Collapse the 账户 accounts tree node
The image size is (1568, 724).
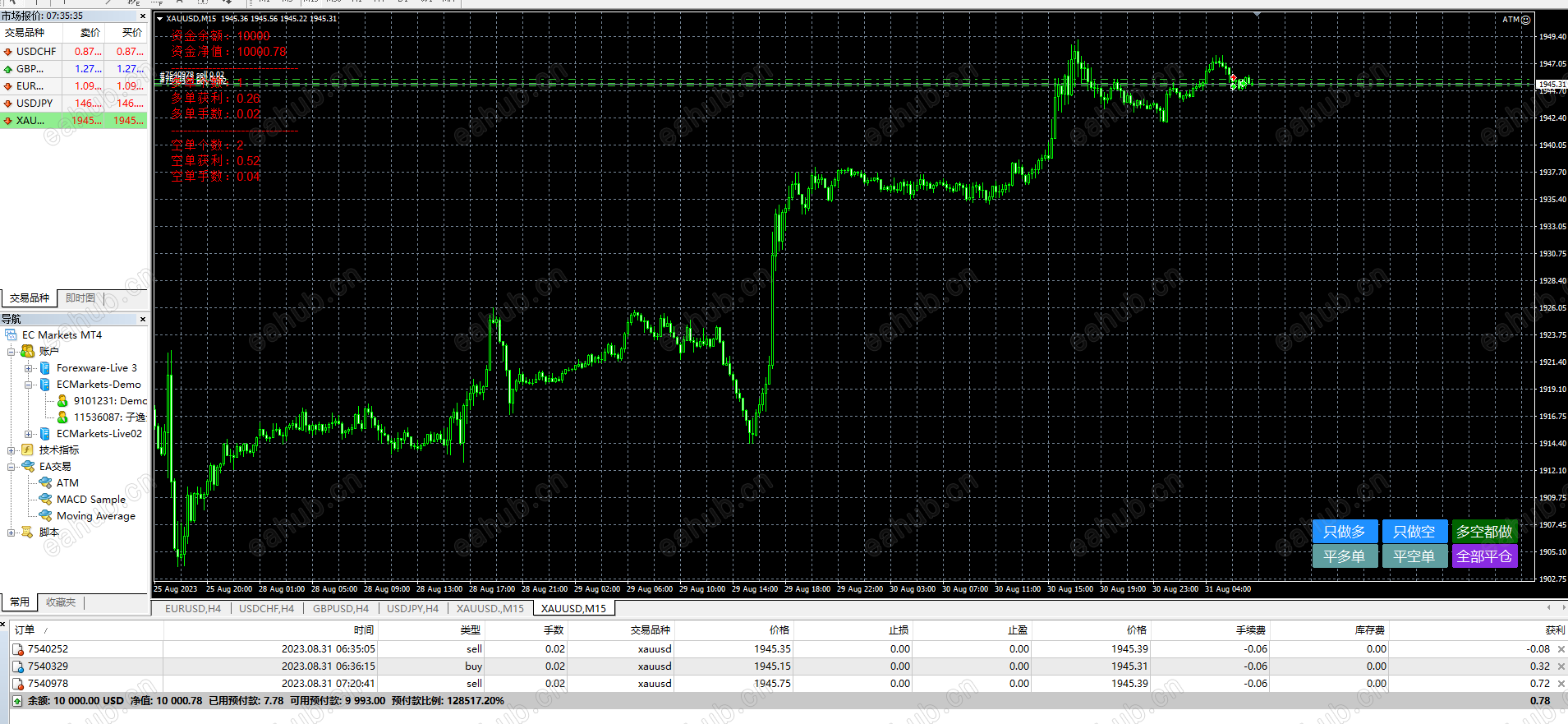11,352
